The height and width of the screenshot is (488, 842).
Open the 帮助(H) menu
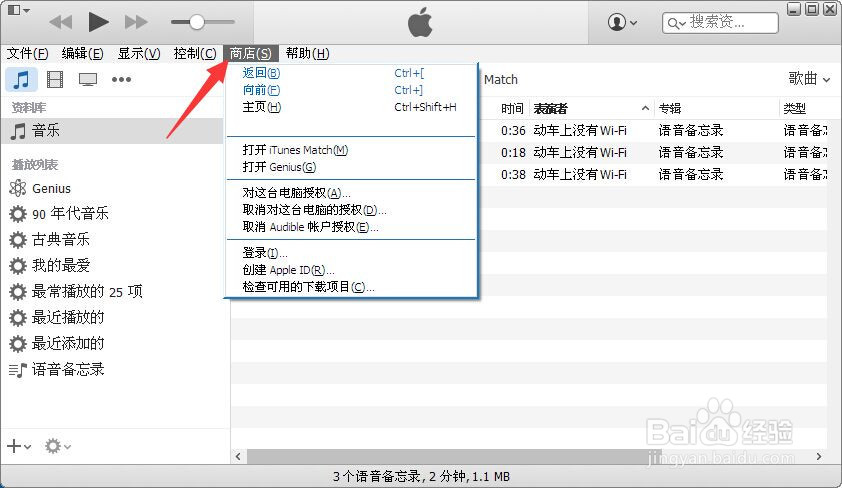pos(307,53)
